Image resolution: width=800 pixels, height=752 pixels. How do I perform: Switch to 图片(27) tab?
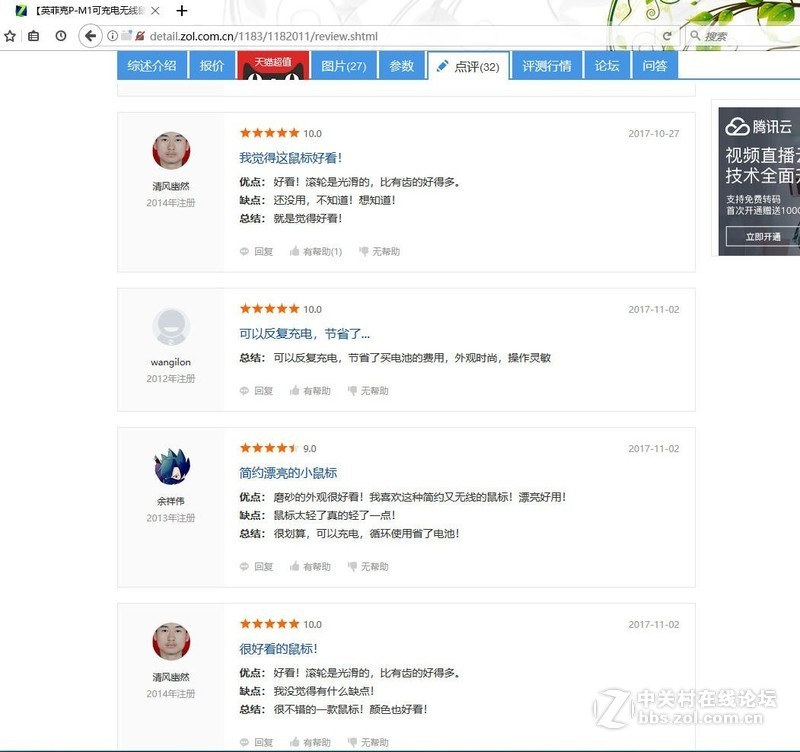coord(343,66)
